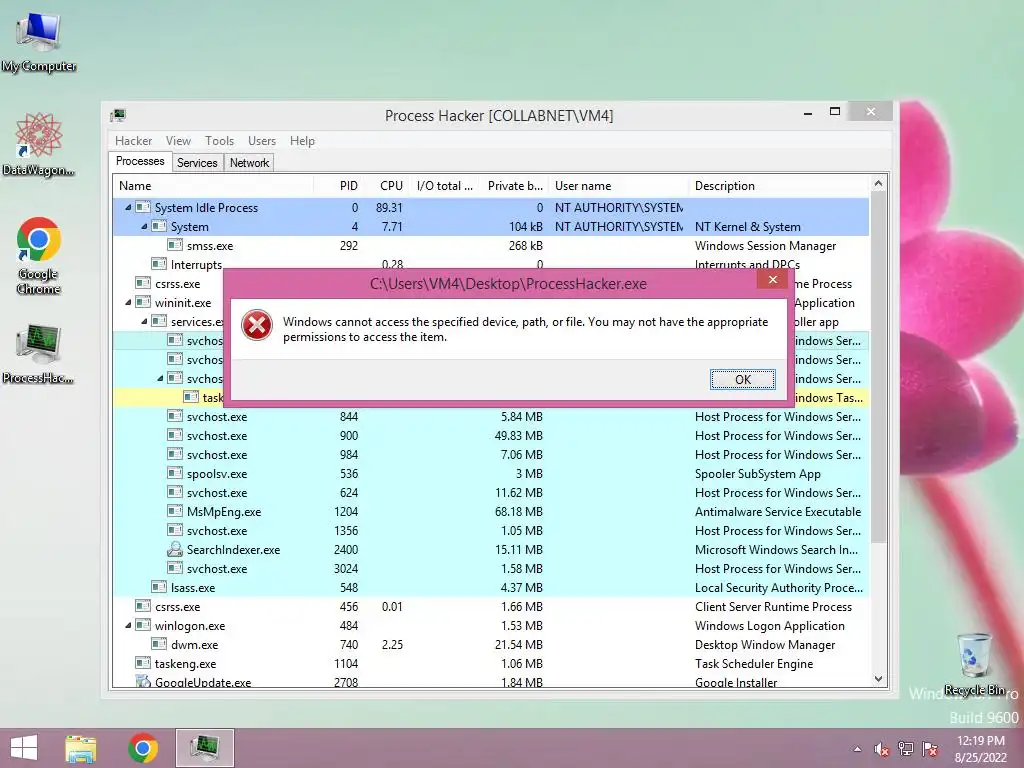
Task: Click the spoolsv.exe process icon
Action: [174, 473]
